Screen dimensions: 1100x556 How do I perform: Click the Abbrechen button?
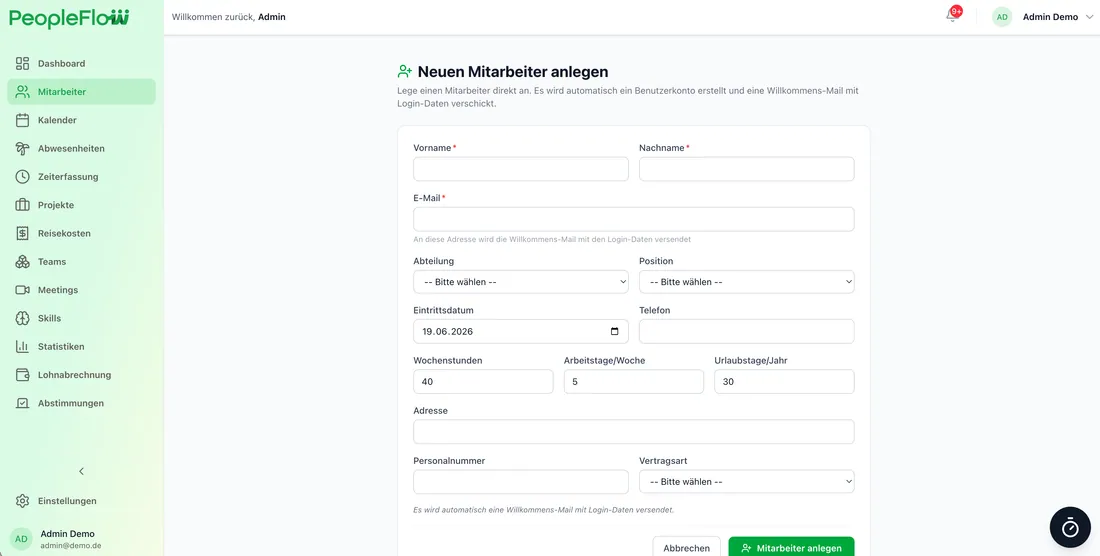(x=687, y=548)
